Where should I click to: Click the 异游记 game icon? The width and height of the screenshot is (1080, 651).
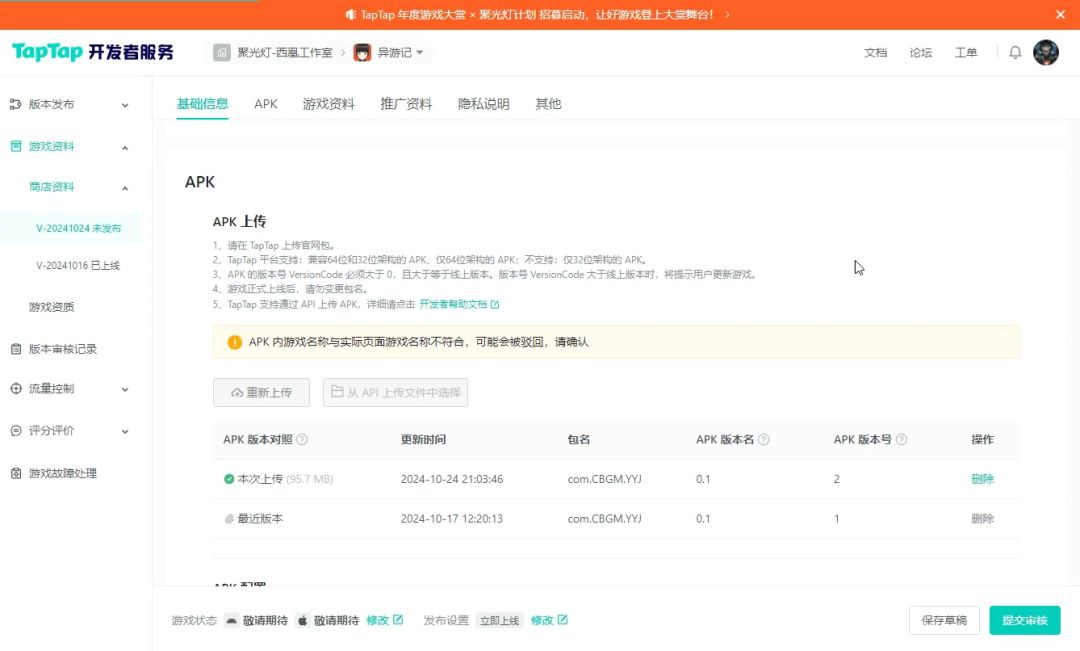(362, 53)
